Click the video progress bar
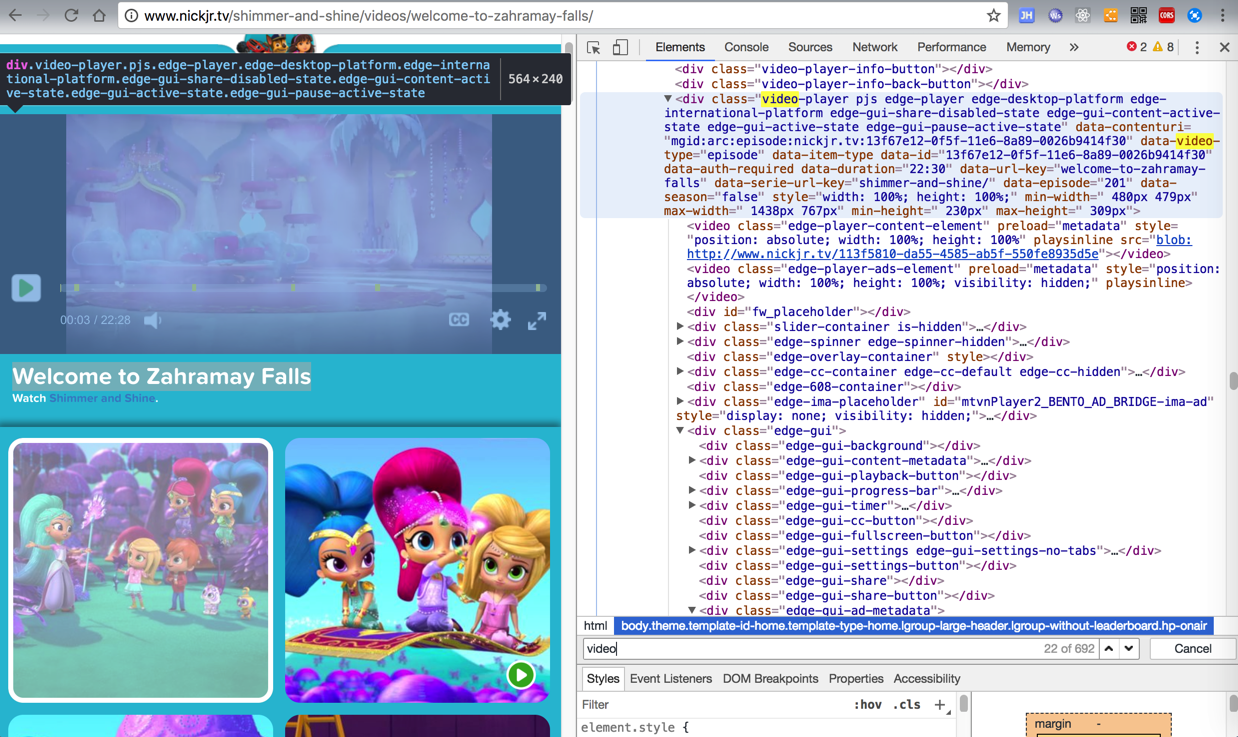This screenshot has width=1238, height=737. 301,288
